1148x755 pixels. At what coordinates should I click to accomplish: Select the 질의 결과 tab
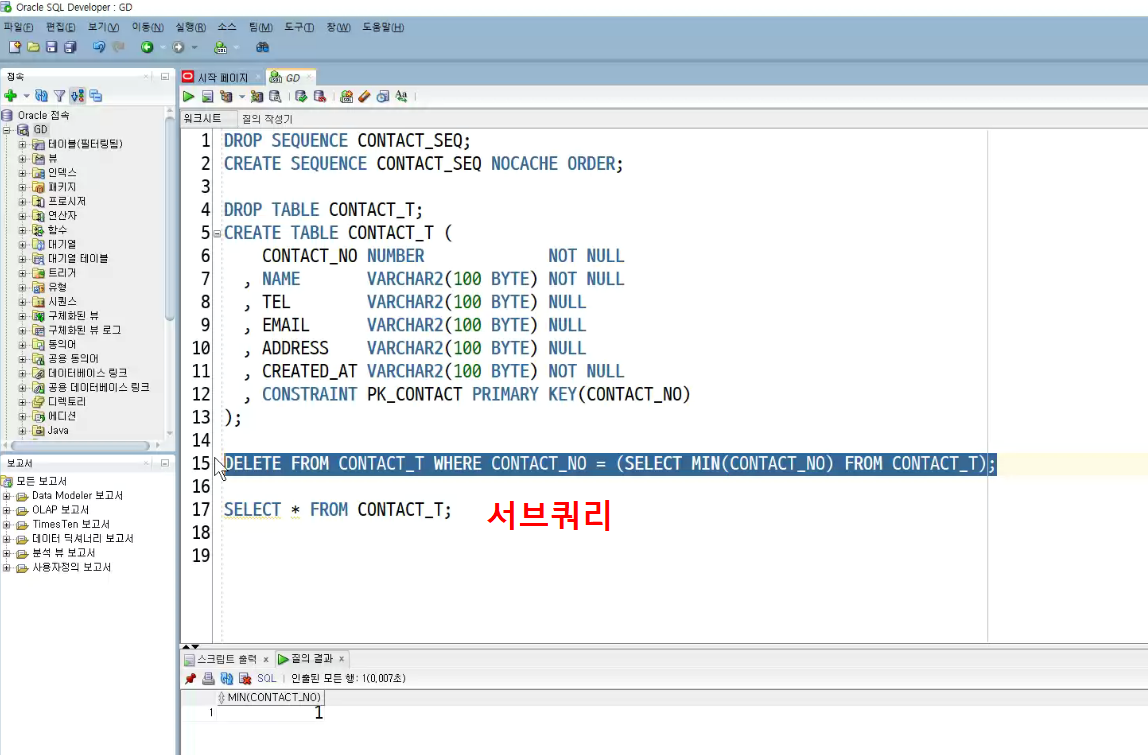(312, 659)
